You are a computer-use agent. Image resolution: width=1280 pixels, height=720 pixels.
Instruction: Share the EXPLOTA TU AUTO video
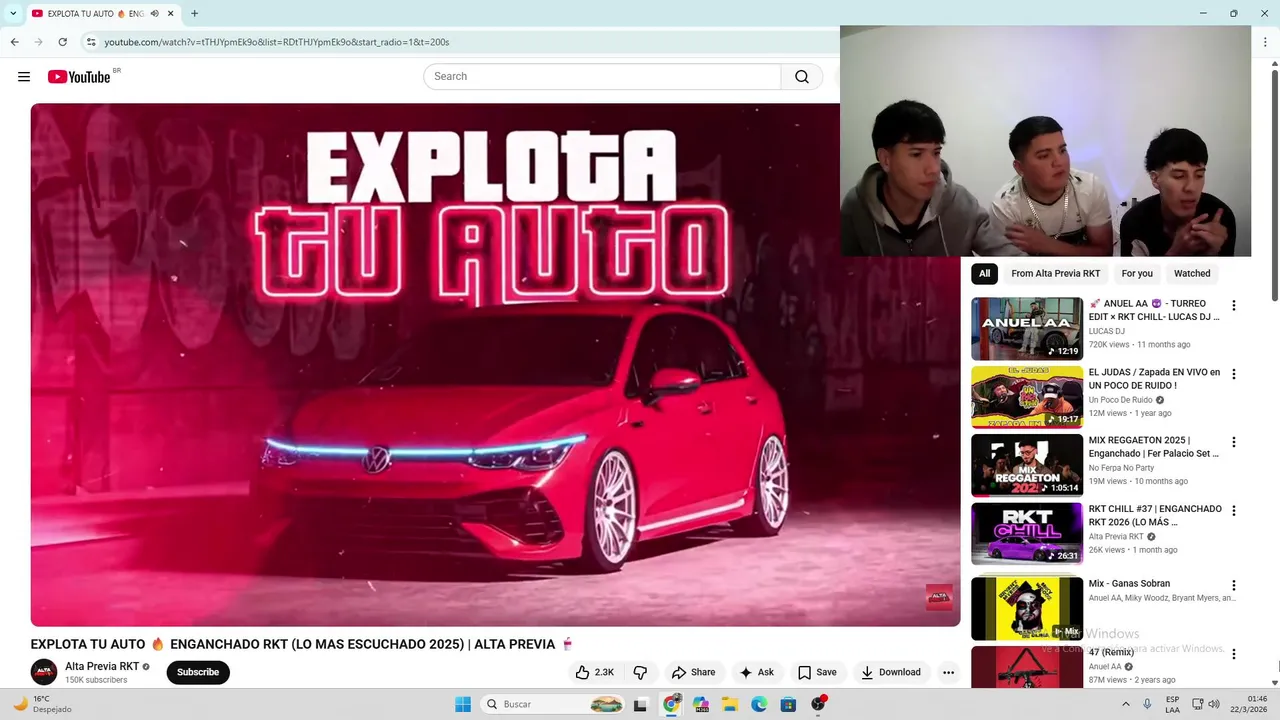pyautogui.click(x=693, y=672)
